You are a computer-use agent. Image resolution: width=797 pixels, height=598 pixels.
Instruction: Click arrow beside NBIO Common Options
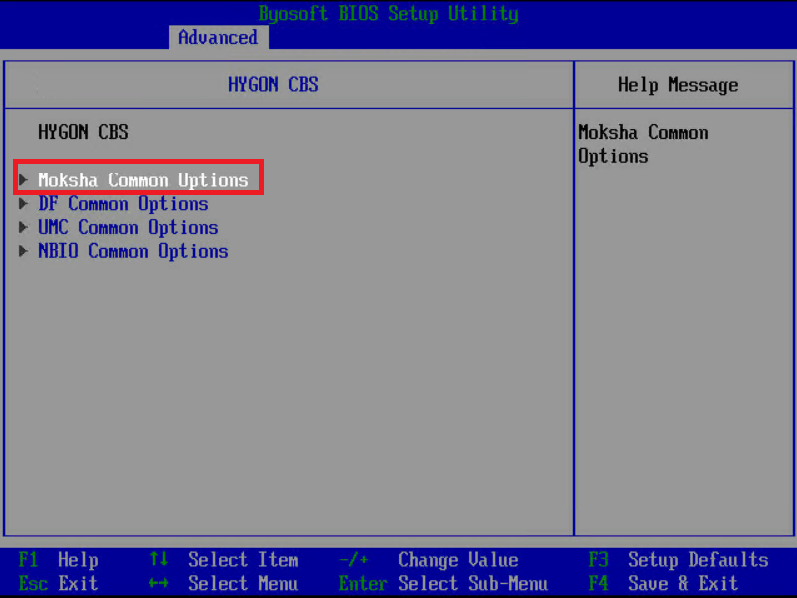(x=23, y=251)
